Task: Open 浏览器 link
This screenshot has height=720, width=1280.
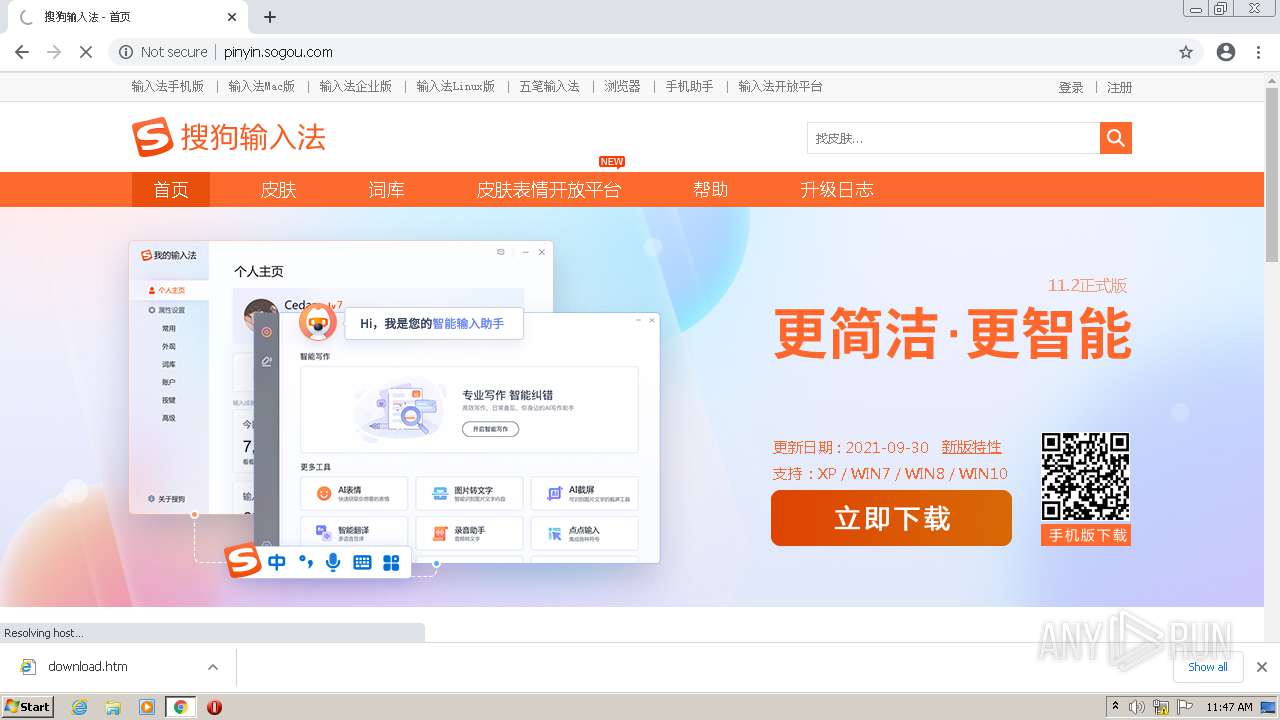Action: (622, 87)
